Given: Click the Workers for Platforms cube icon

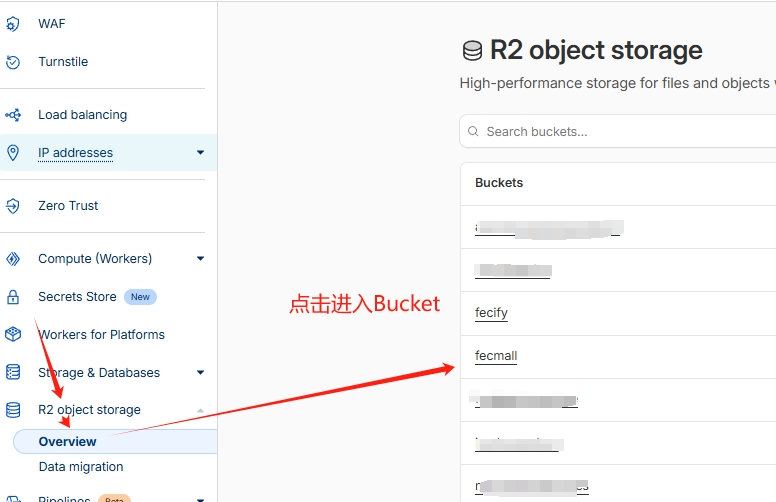Looking at the screenshot, I should [13, 335].
